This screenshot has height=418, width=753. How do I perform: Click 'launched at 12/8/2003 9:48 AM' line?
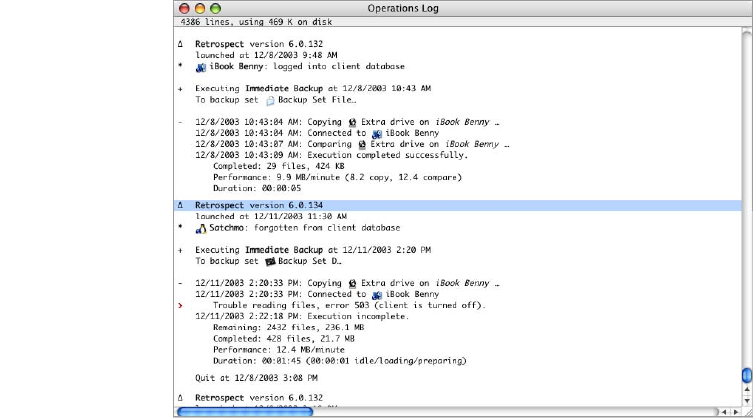tap(266, 55)
